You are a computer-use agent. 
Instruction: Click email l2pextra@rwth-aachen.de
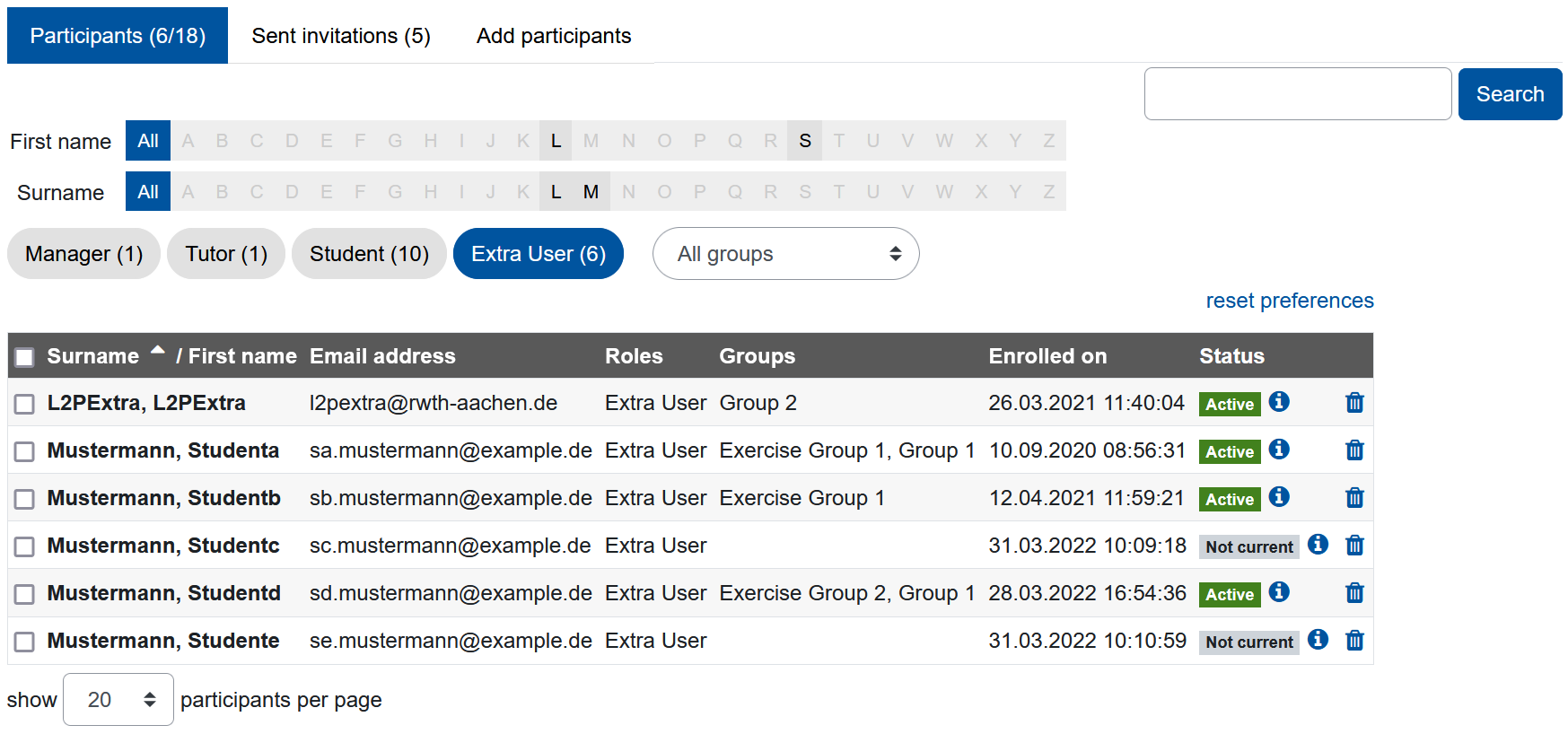click(434, 403)
